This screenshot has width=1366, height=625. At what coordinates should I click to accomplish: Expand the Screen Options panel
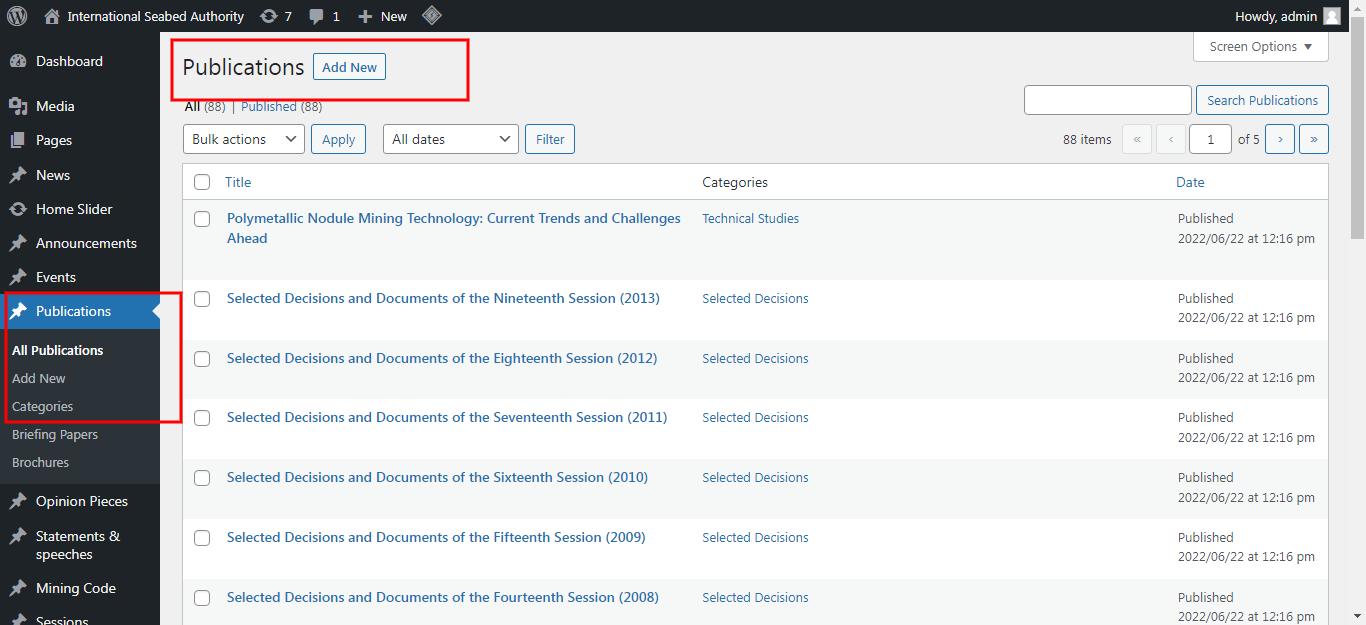pyautogui.click(x=1260, y=46)
